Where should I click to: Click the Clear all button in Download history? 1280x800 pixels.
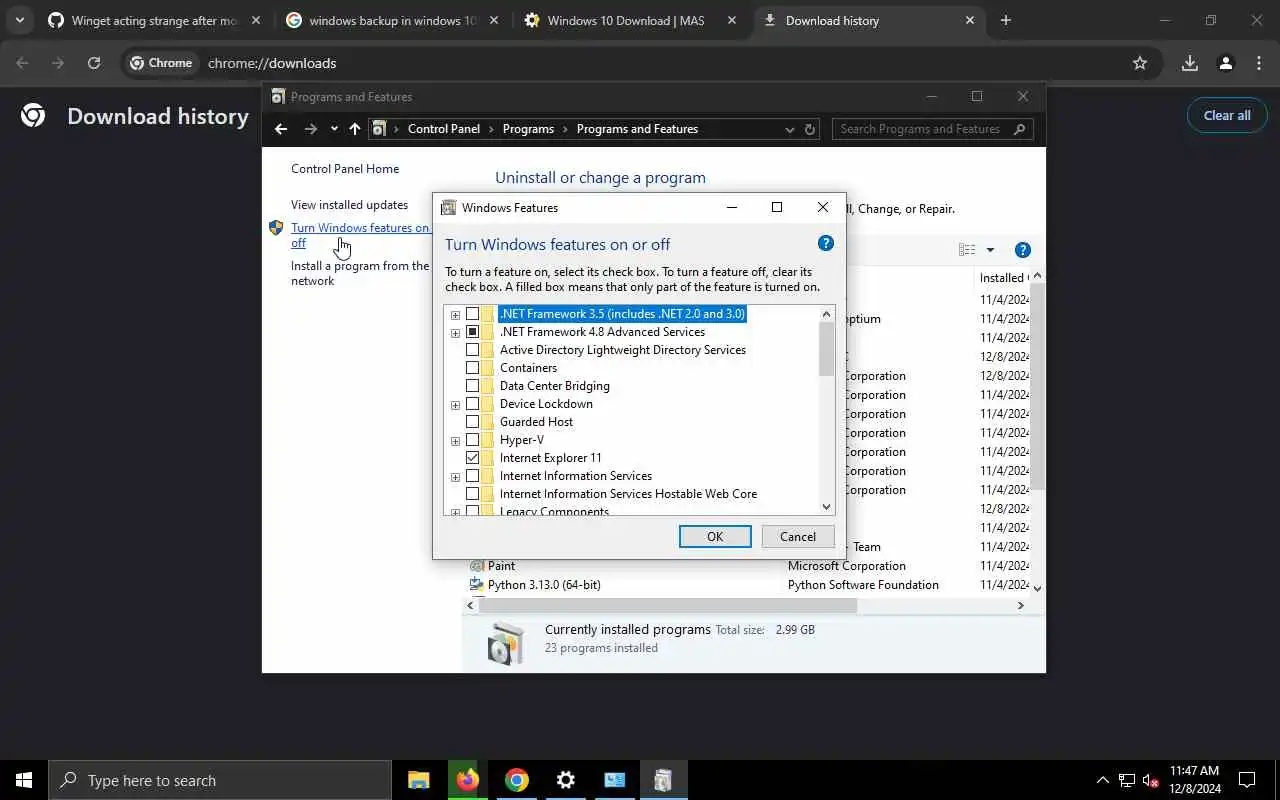click(1227, 115)
